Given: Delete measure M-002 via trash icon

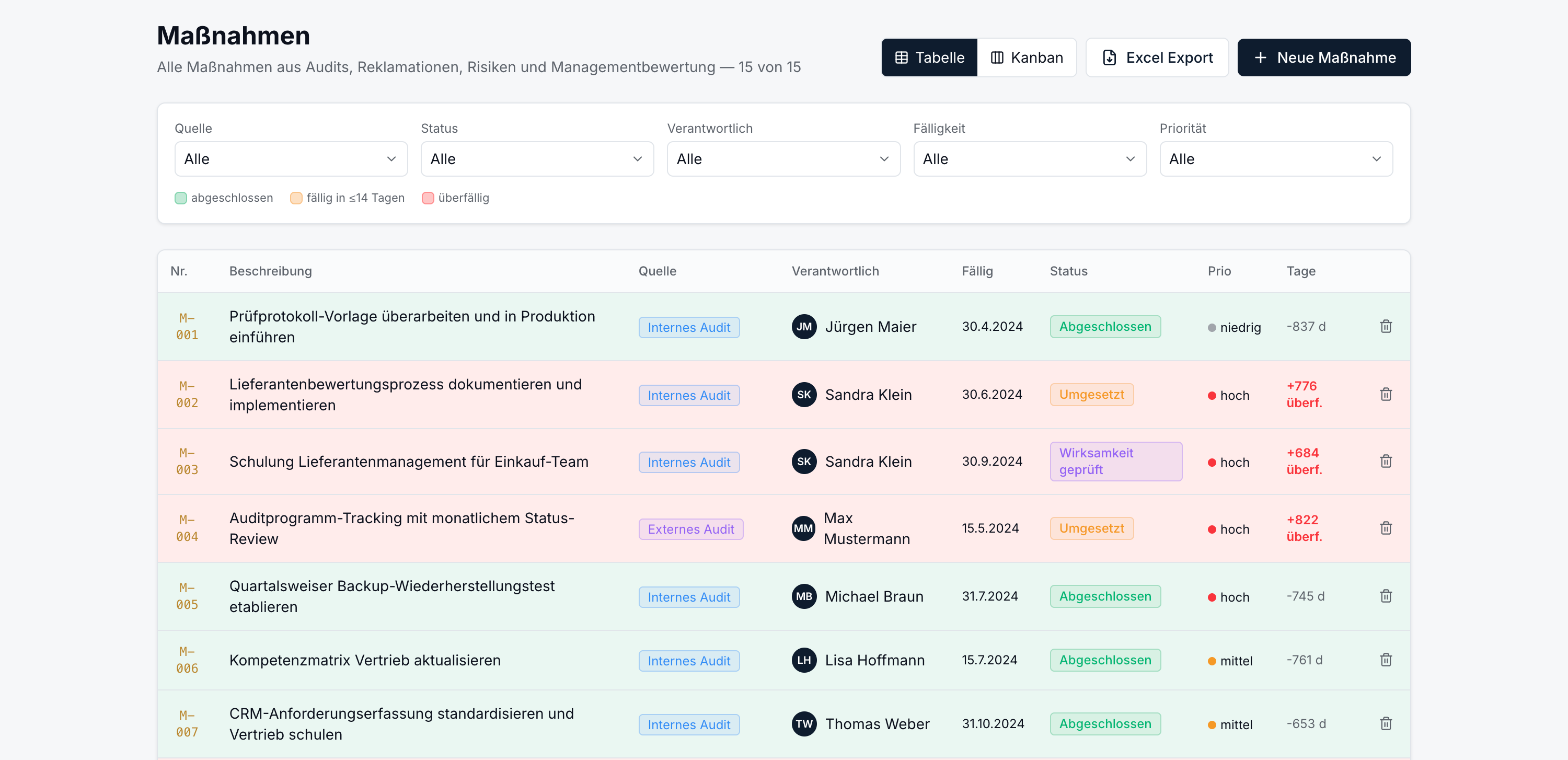Looking at the screenshot, I should 1386,394.
